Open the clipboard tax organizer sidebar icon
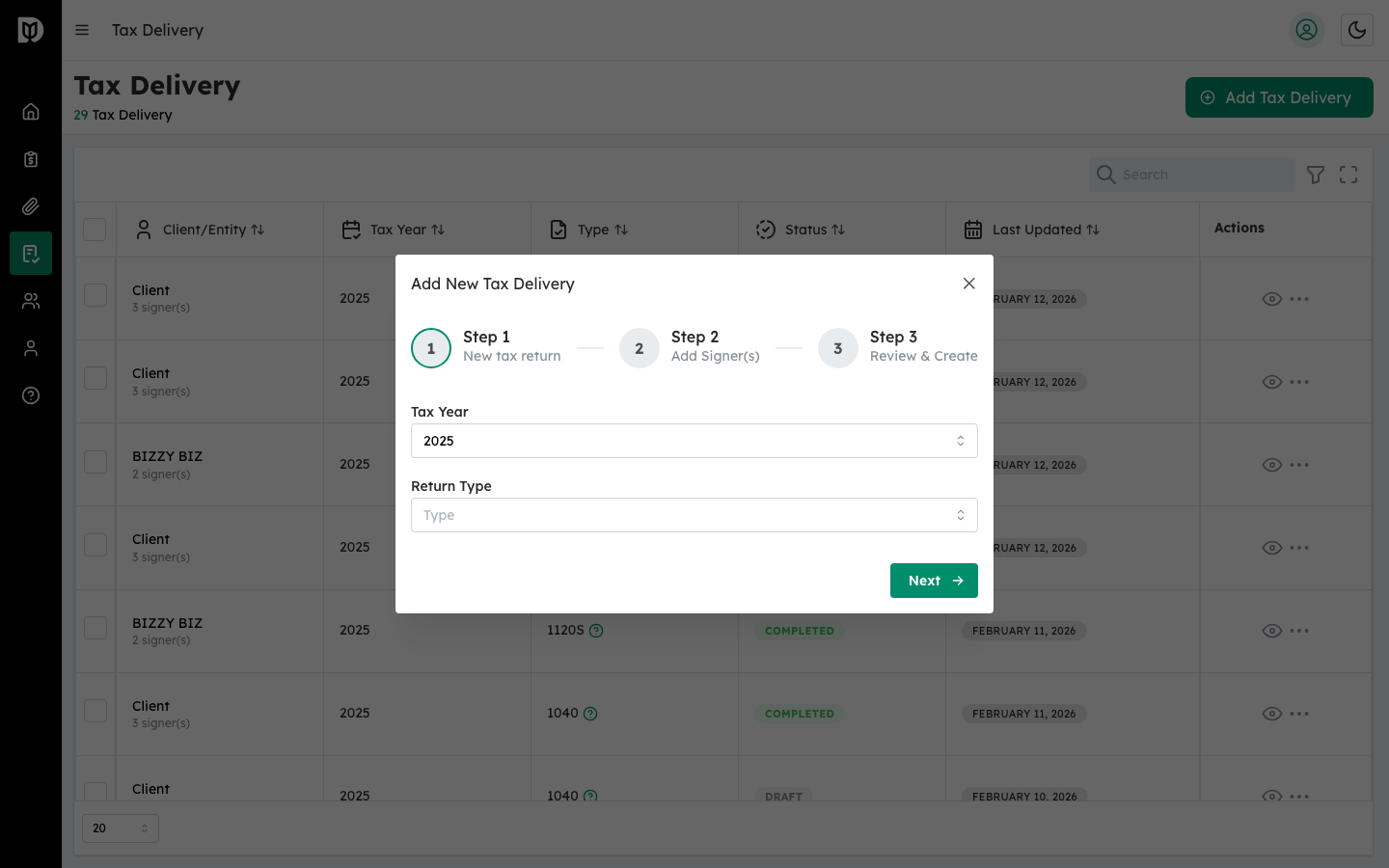 click(30, 158)
